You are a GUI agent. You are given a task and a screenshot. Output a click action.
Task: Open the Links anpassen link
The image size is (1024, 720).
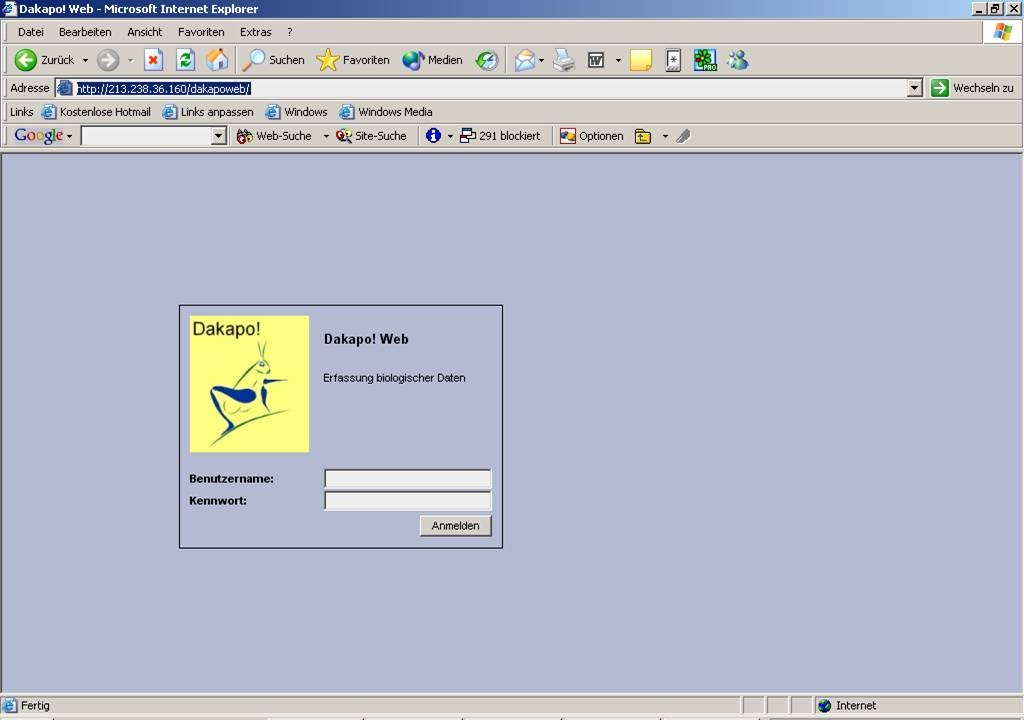208,112
